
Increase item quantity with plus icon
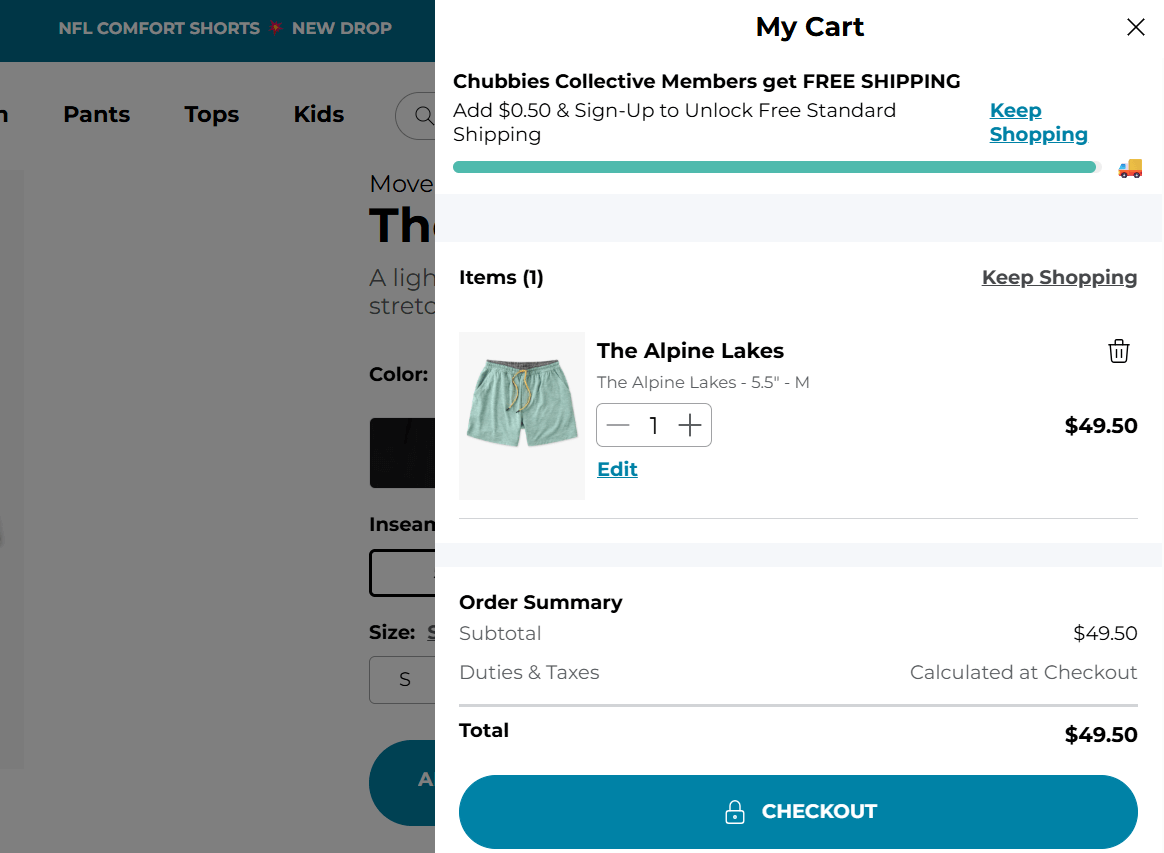pos(690,426)
